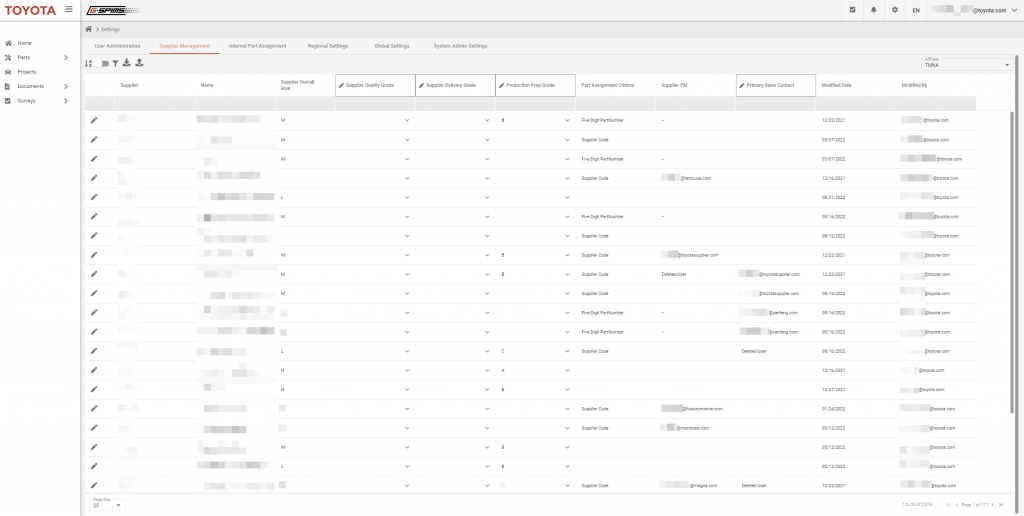
Task: Click the Toyota logo
Action: 31,10
